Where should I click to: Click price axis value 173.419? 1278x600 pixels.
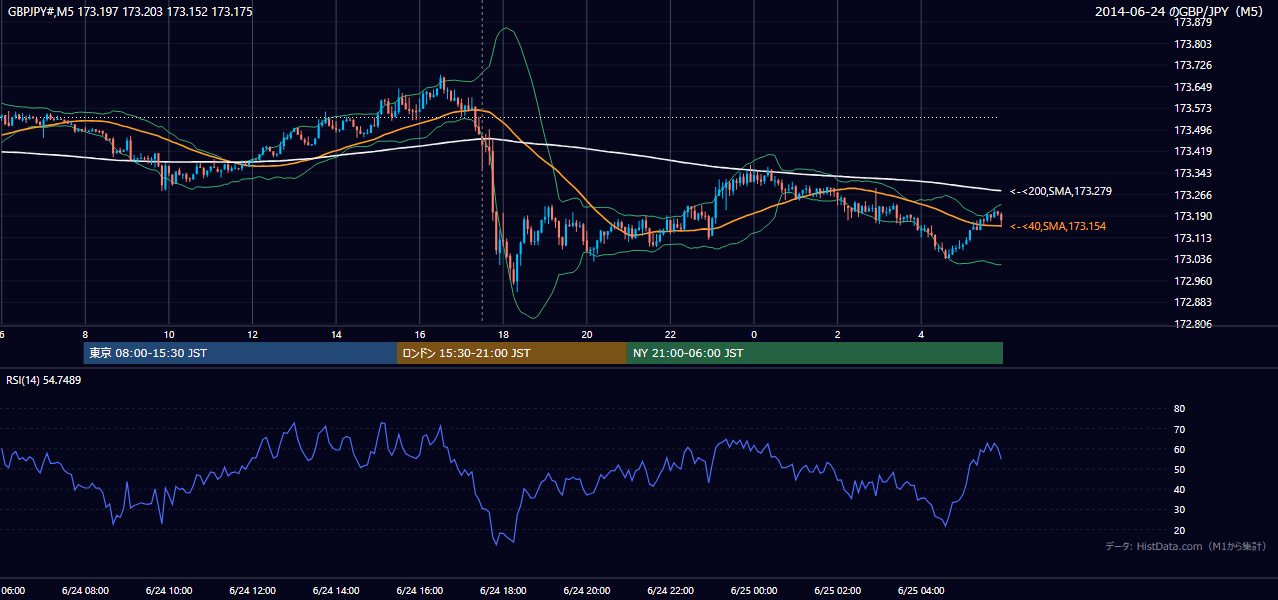[x=1192, y=152]
